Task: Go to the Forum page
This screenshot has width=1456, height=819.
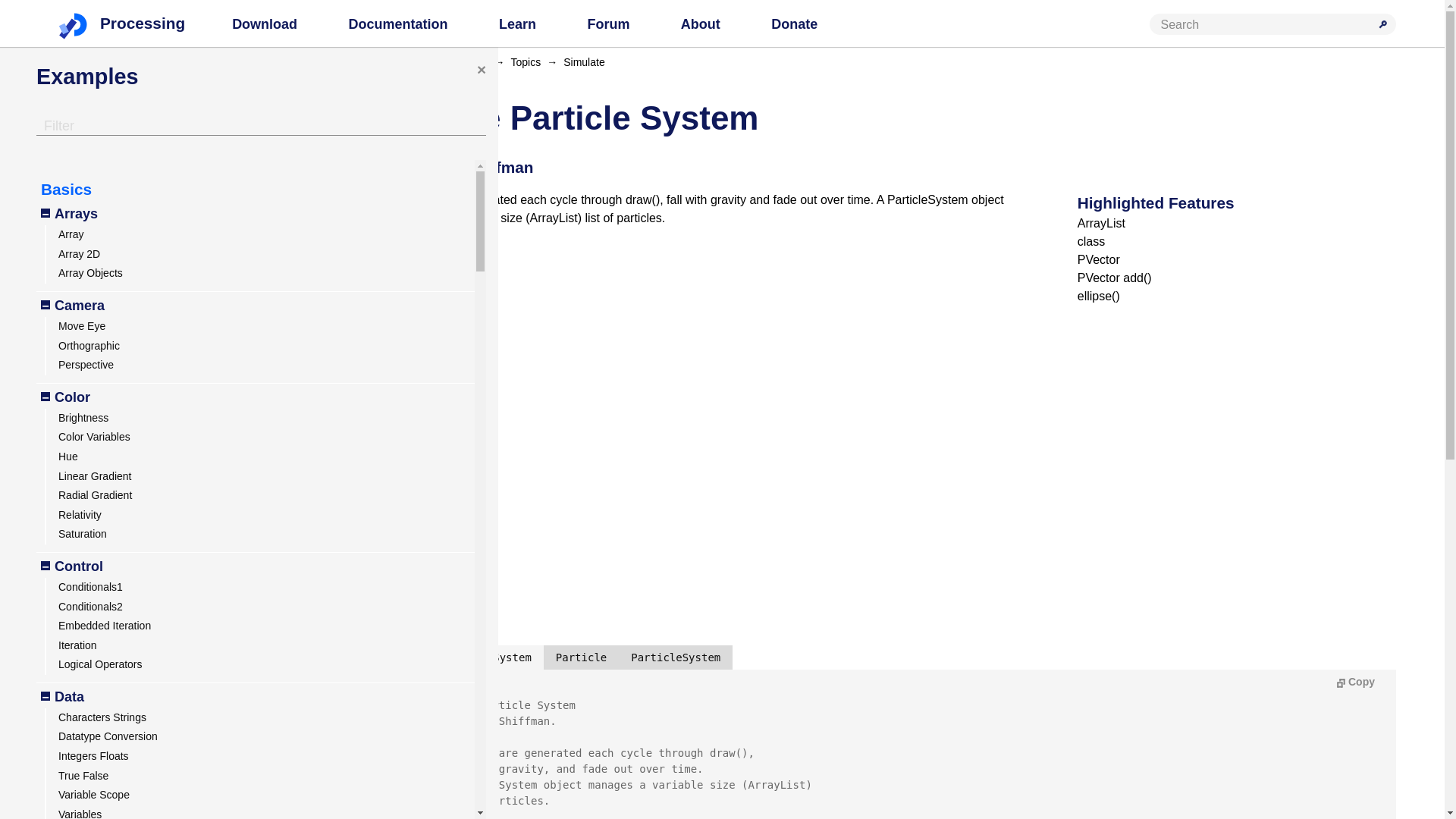Action: click(608, 24)
